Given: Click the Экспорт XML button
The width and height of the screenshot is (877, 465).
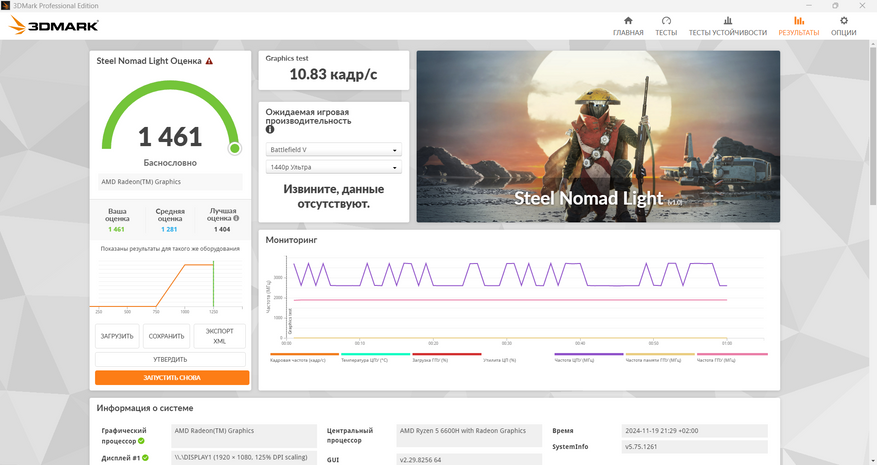Looking at the screenshot, I should point(219,336).
